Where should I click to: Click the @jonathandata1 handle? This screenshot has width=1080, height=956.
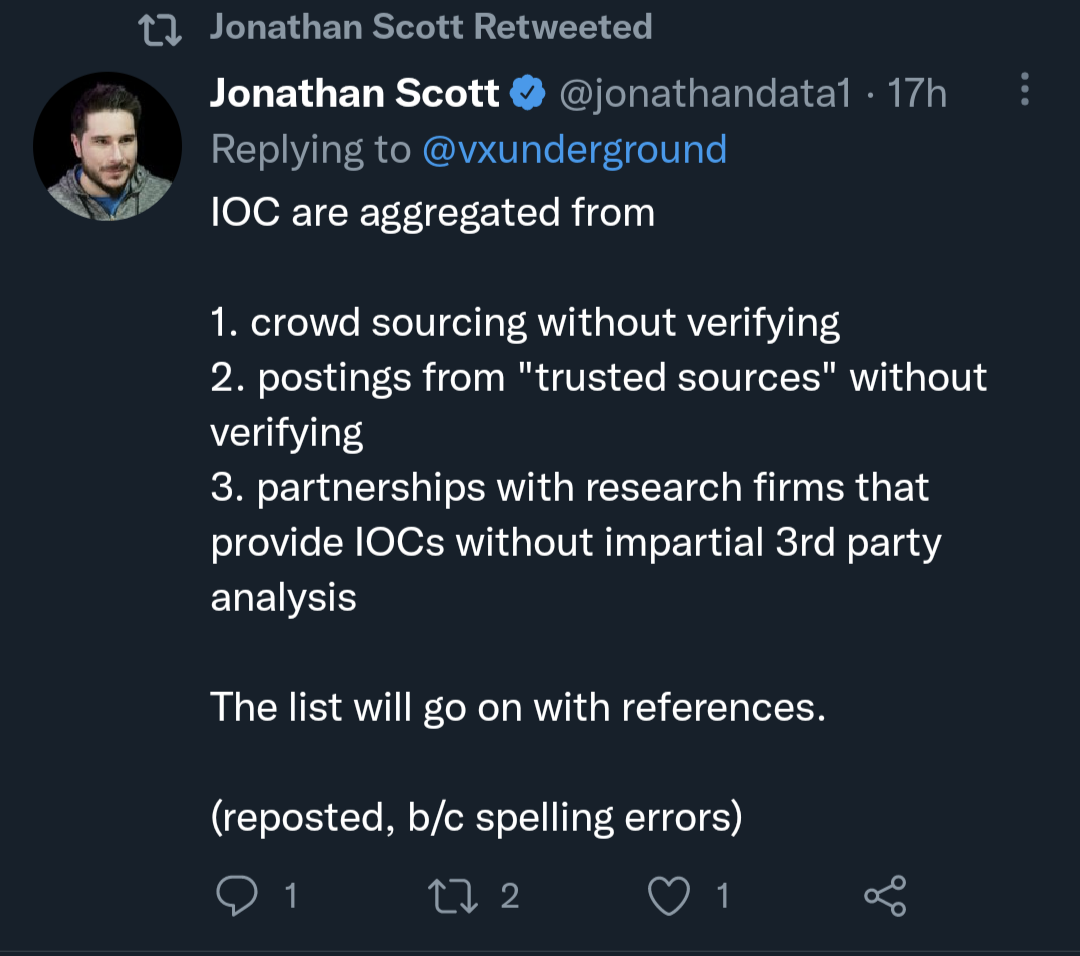pyautogui.click(x=704, y=94)
